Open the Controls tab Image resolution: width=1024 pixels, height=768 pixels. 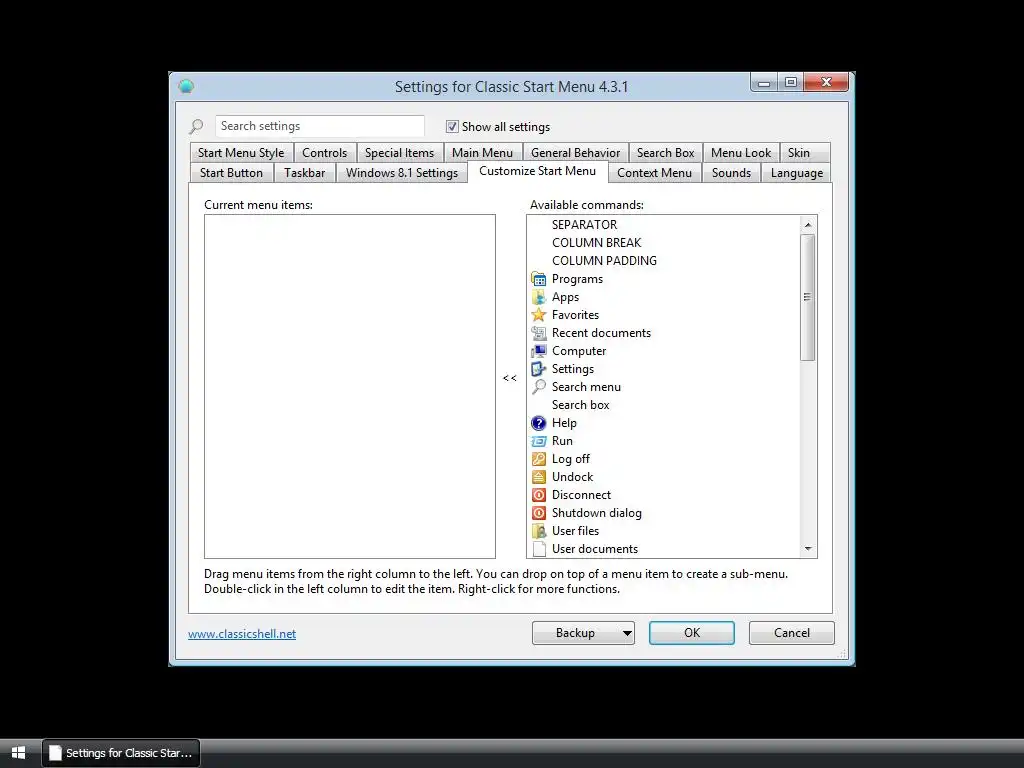pyautogui.click(x=325, y=153)
